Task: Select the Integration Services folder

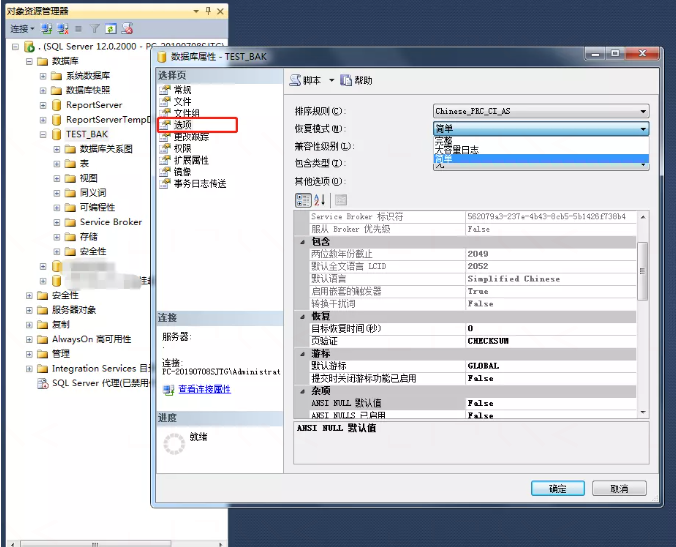Action: [100, 369]
